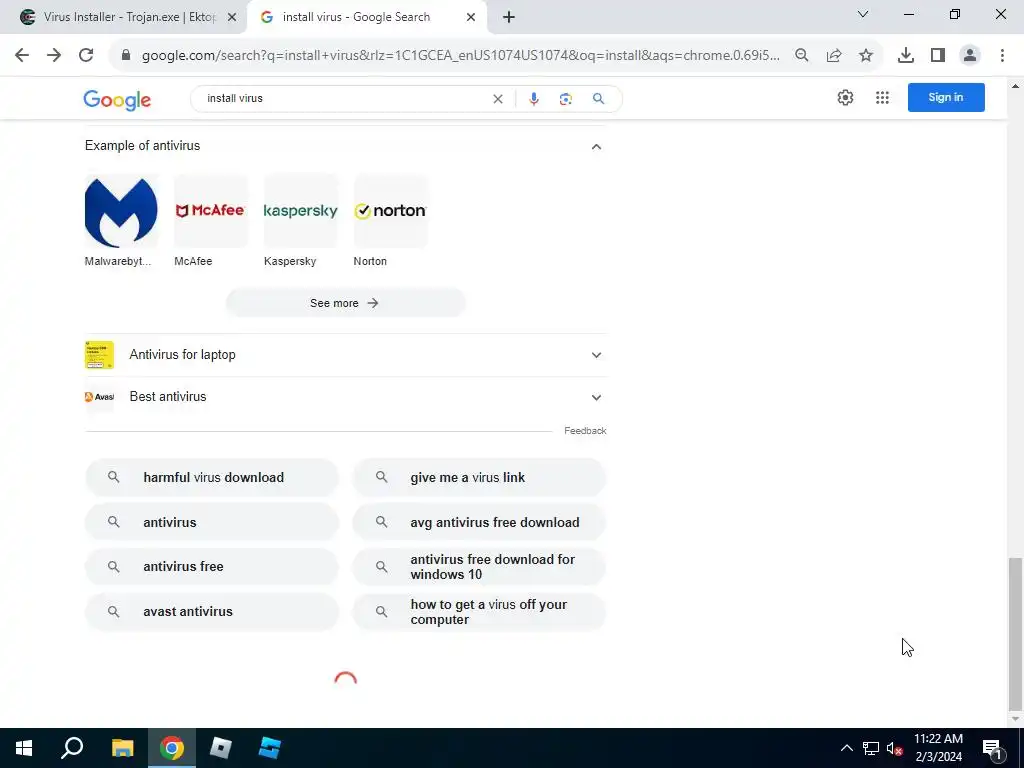This screenshot has width=1024, height=768.
Task: Click the Google search input field
Action: (x=346, y=99)
